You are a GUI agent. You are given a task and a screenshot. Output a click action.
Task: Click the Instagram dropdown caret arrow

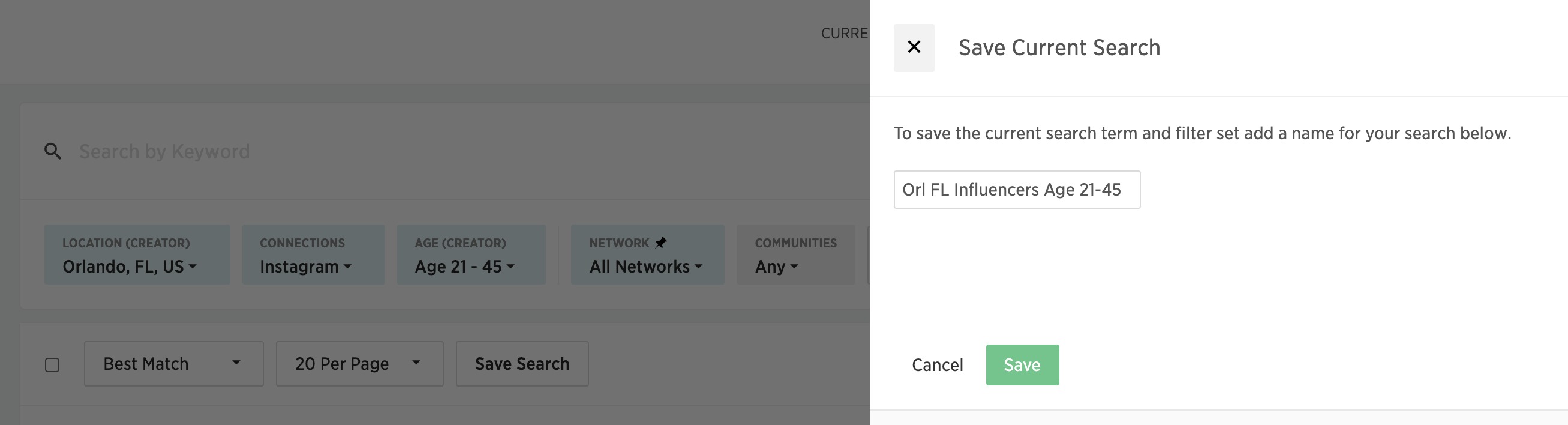tap(347, 266)
